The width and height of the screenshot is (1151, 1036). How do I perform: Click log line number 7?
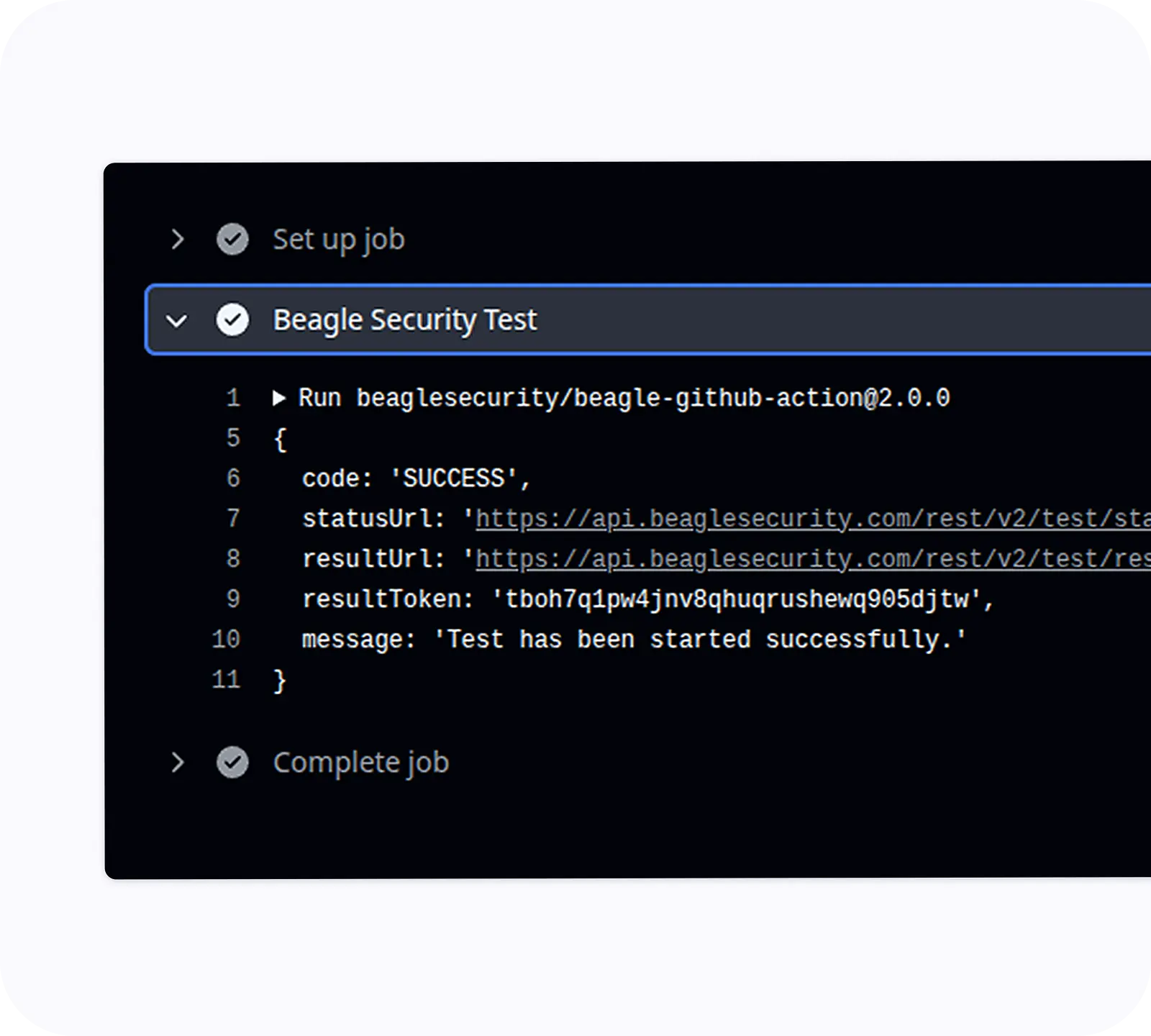point(233,519)
